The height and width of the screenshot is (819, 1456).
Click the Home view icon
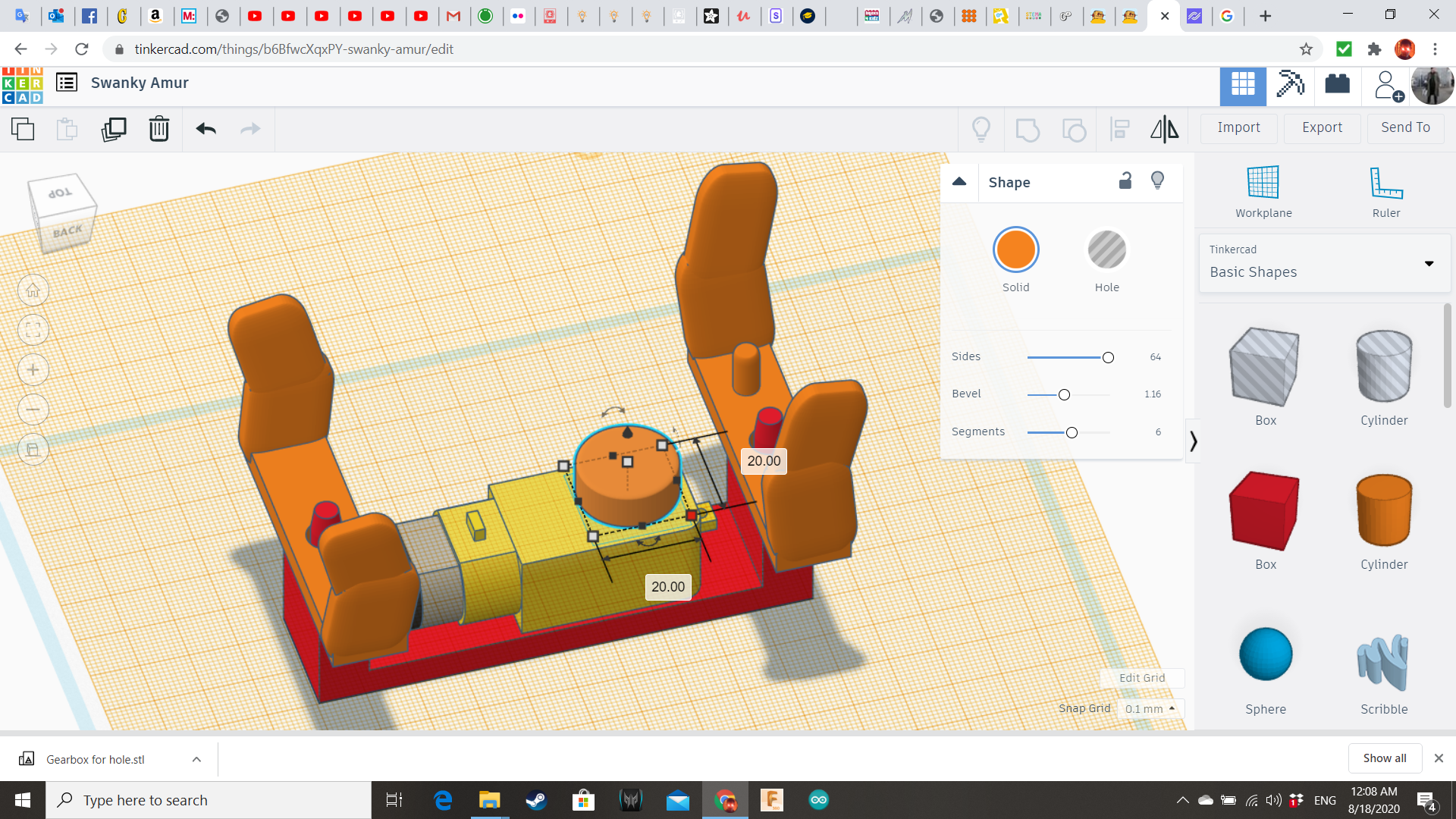pyautogui.click(x=33, y=290)
